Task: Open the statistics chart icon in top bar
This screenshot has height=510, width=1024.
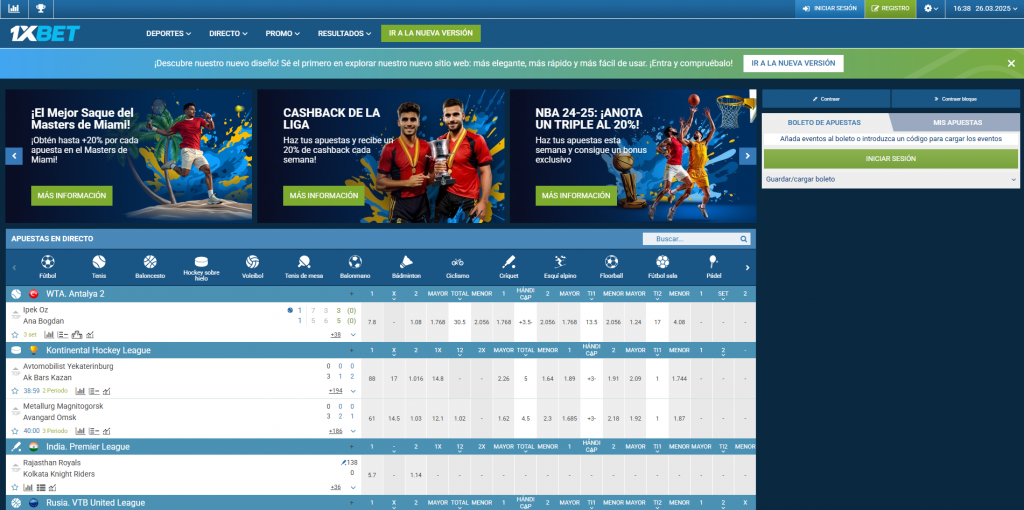Action: (x=14, y=8)
